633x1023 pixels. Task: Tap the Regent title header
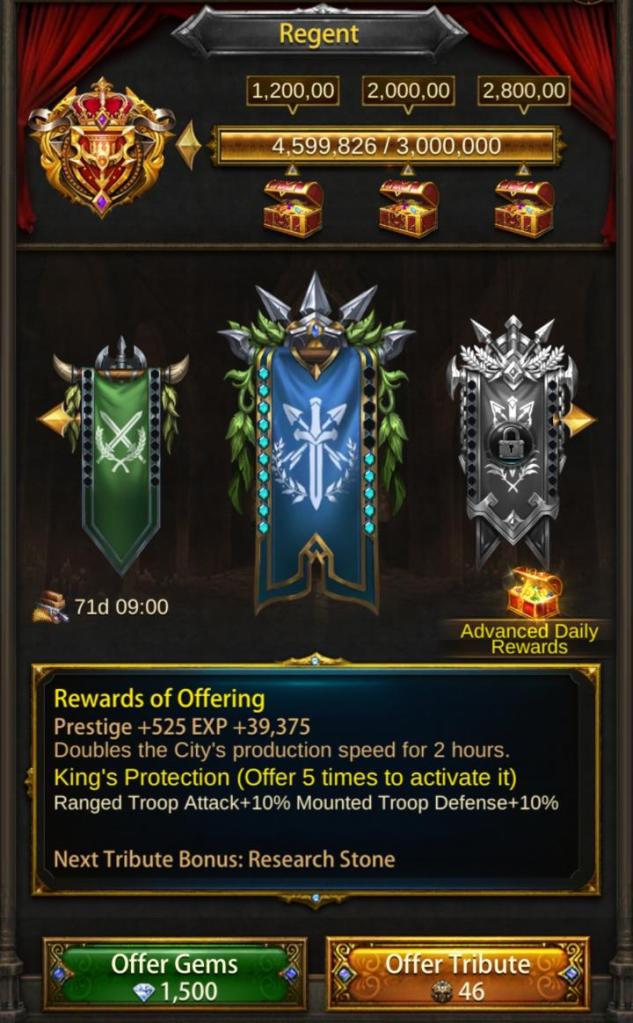319,33
